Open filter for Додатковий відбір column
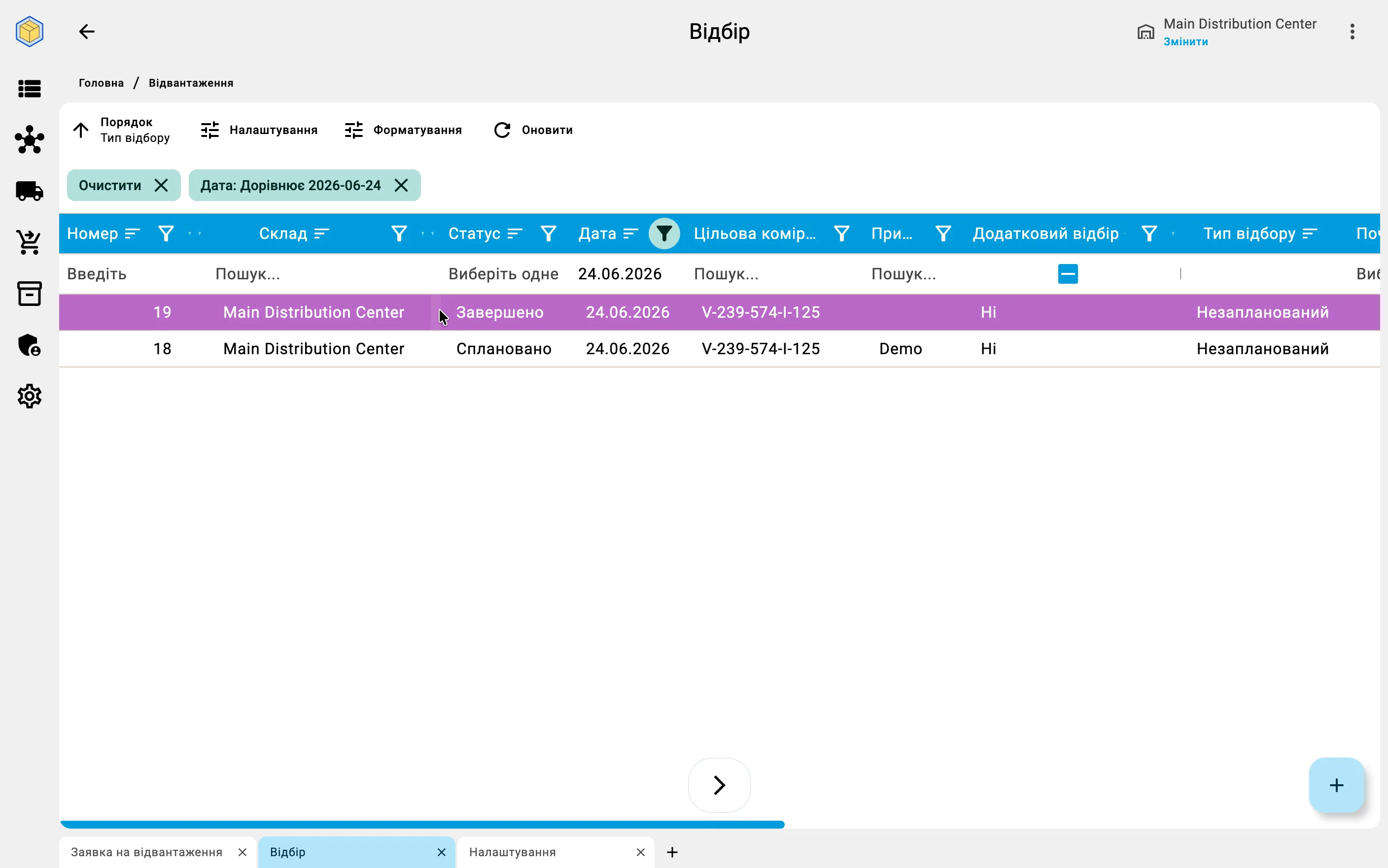Image resolution: width=1388 pixels, height=868 pixels. click(1149, 234)
